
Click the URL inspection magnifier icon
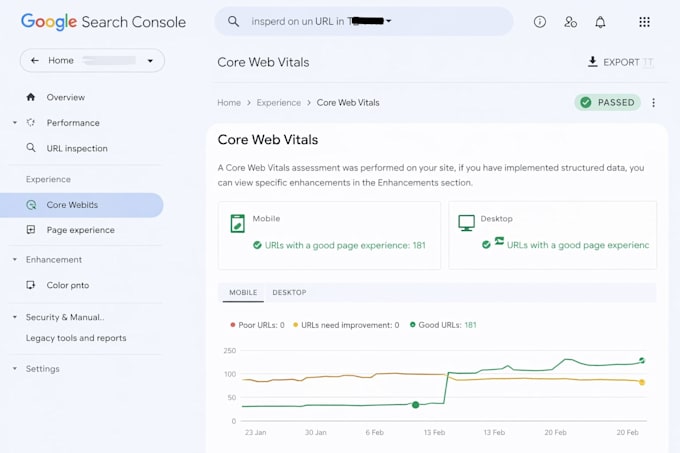point(30,148)
